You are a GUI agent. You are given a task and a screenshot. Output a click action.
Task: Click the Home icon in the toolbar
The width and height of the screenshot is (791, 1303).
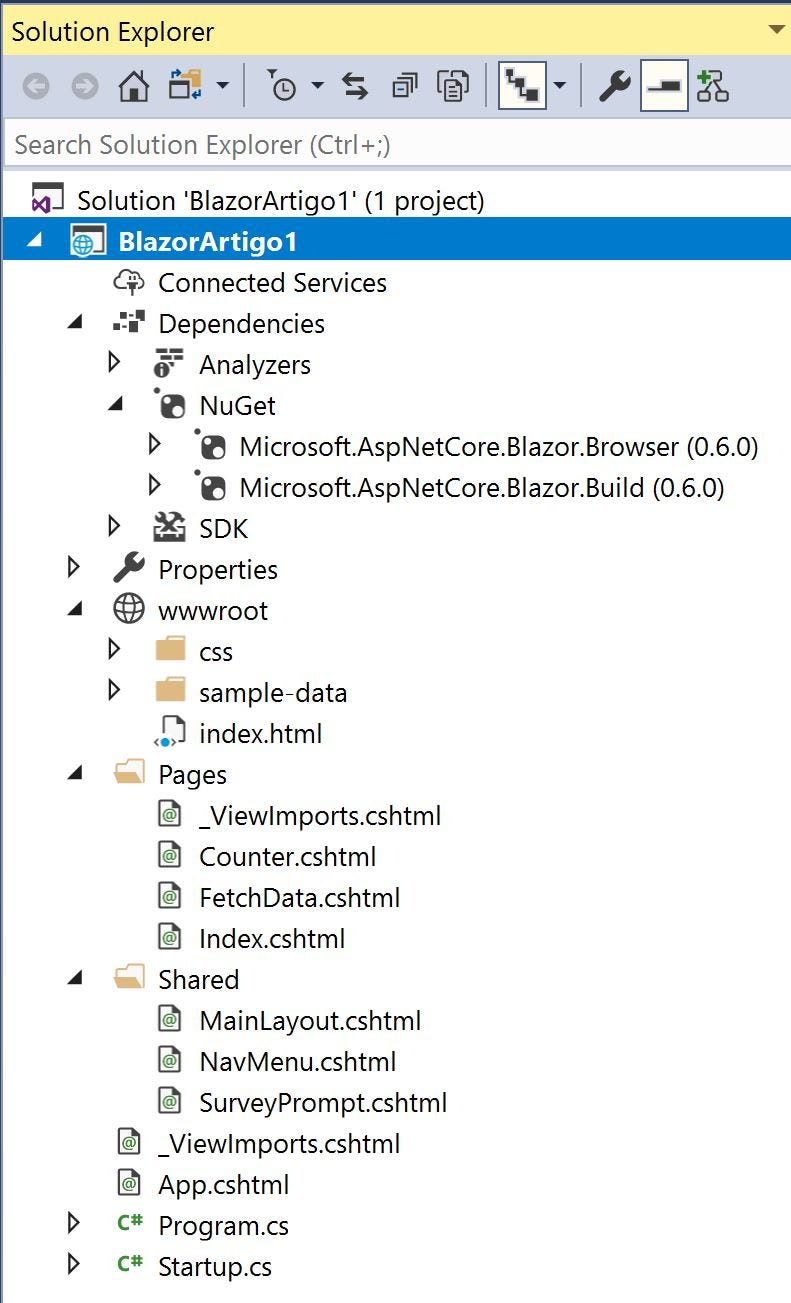click(x=133, y=87)
